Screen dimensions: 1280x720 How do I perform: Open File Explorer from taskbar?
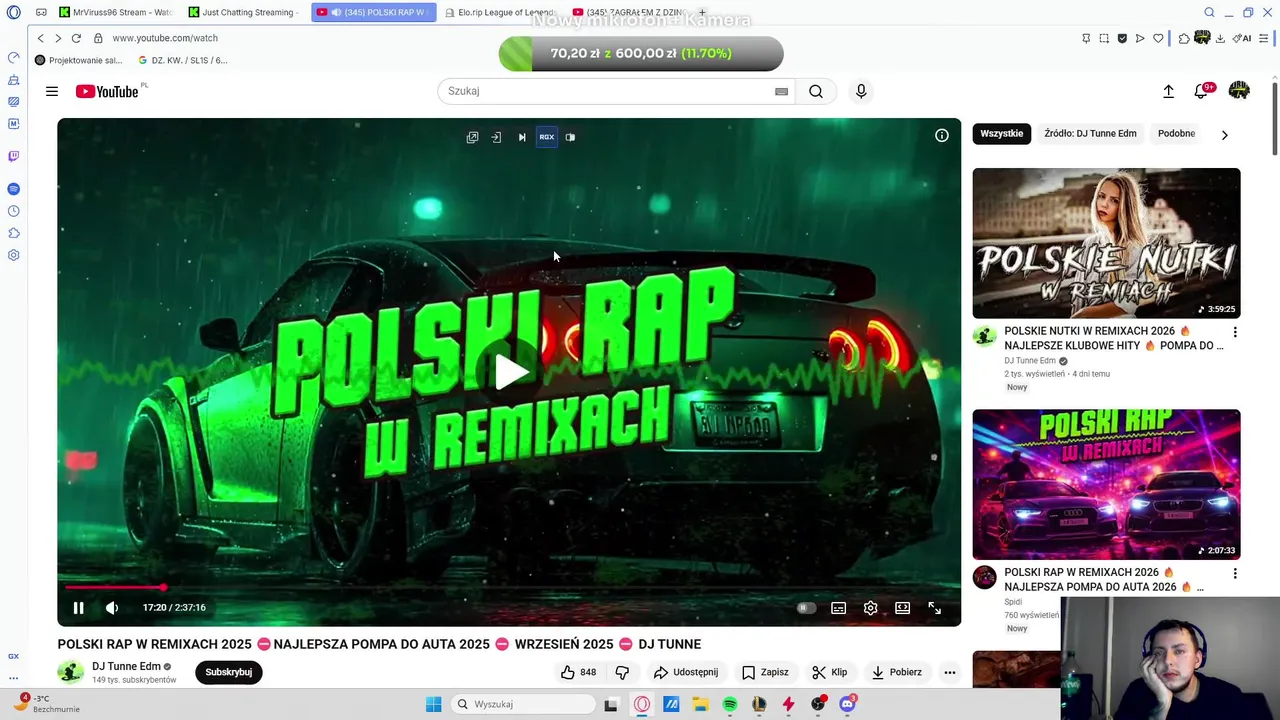[701, 704]
